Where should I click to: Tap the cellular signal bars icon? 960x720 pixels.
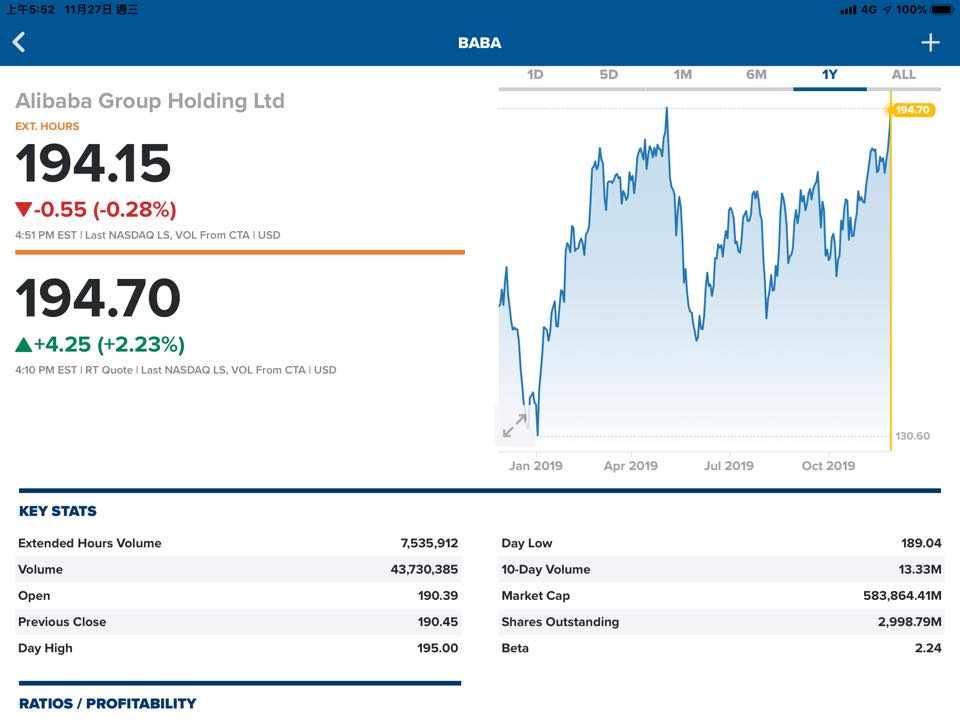click(848, 10)
